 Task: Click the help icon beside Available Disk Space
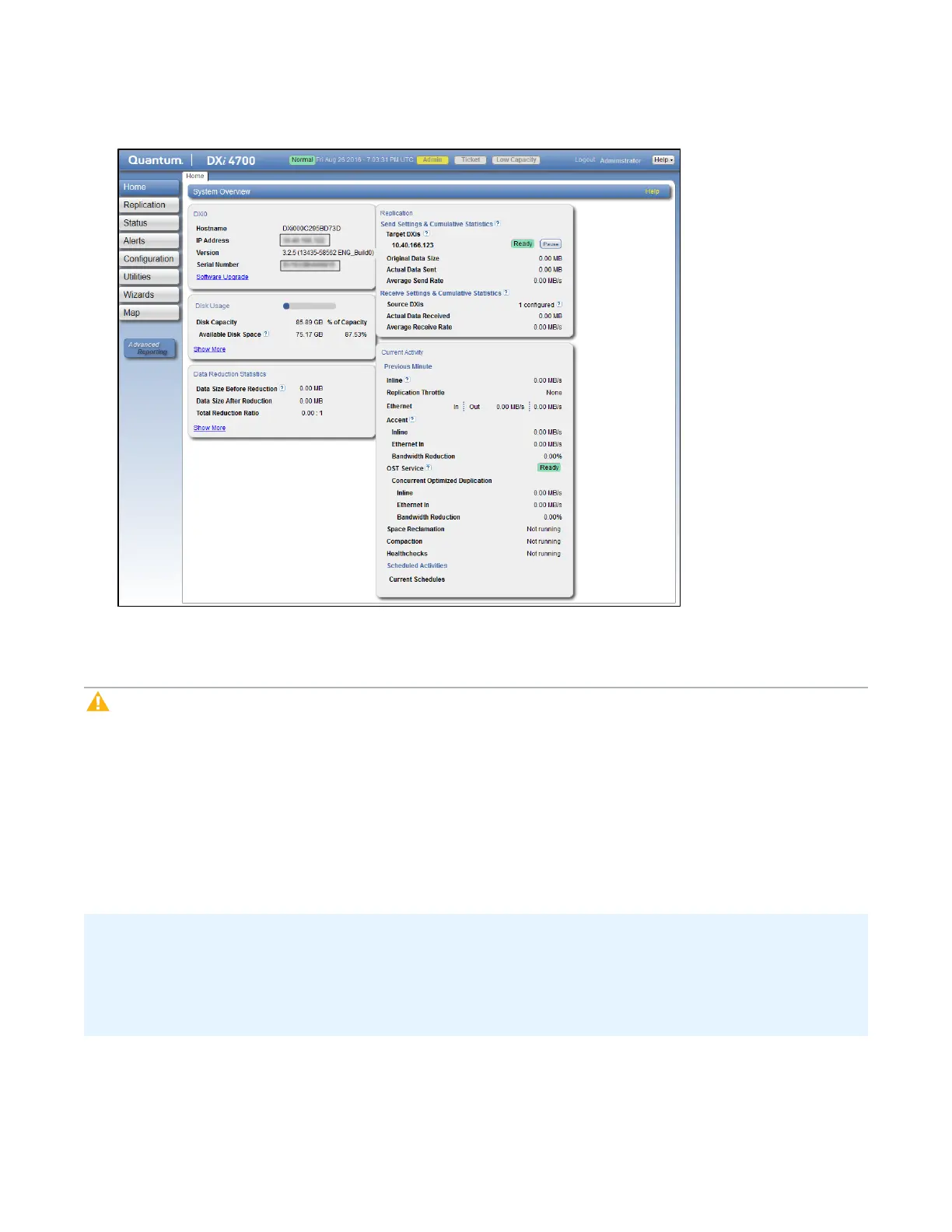coord(266,334)
